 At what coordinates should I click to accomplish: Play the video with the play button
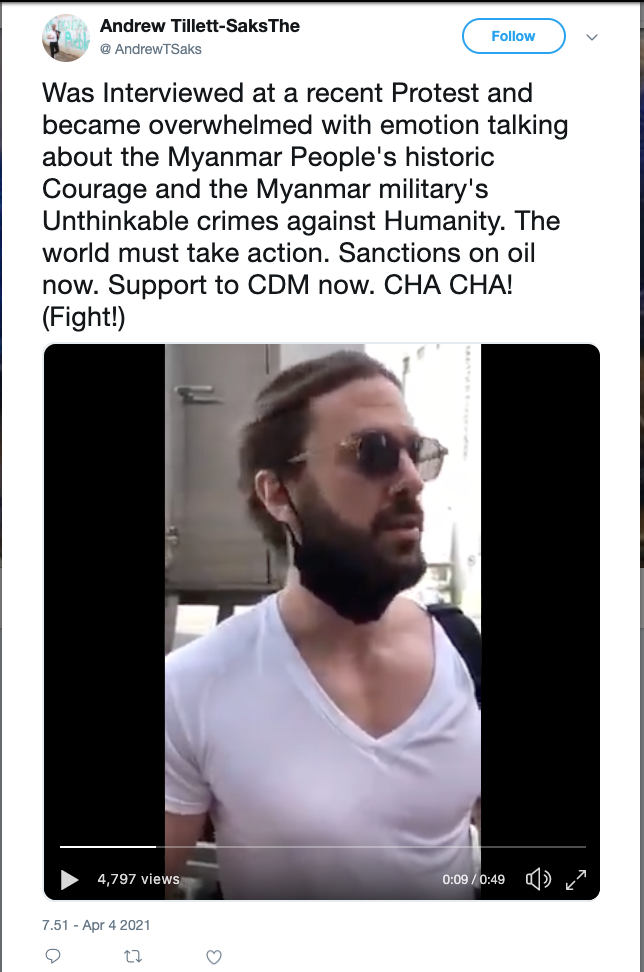[70, 880]
